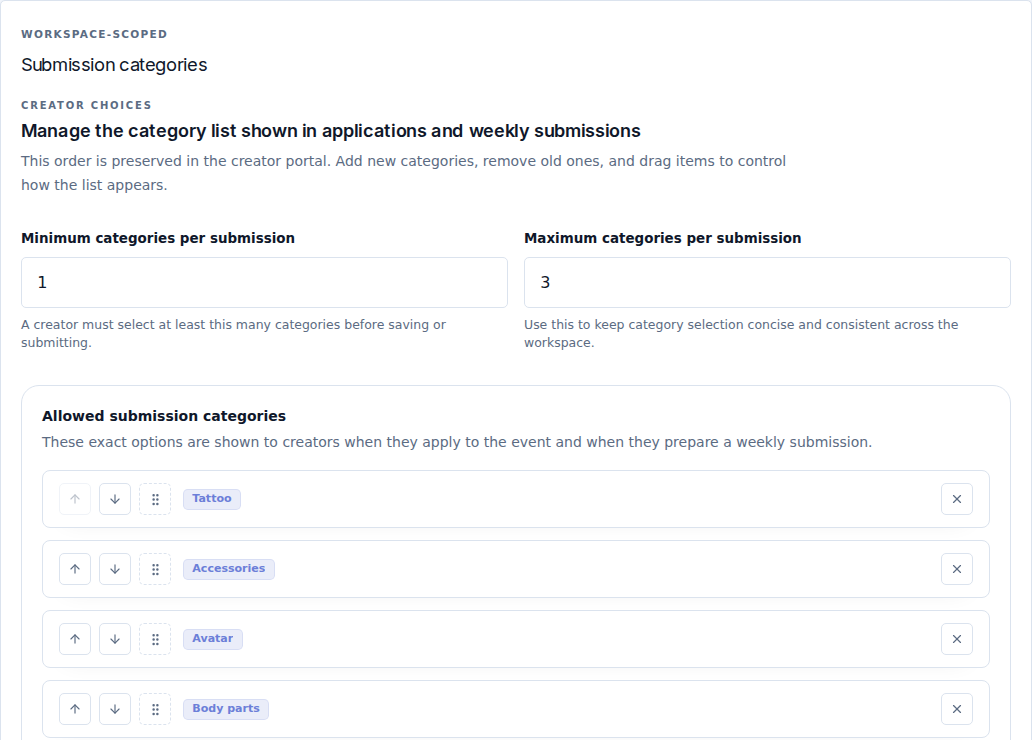Move Tattoo category up
This screenshot has height=740, width=1032.
pyautogui.click(x=75, y=499)
